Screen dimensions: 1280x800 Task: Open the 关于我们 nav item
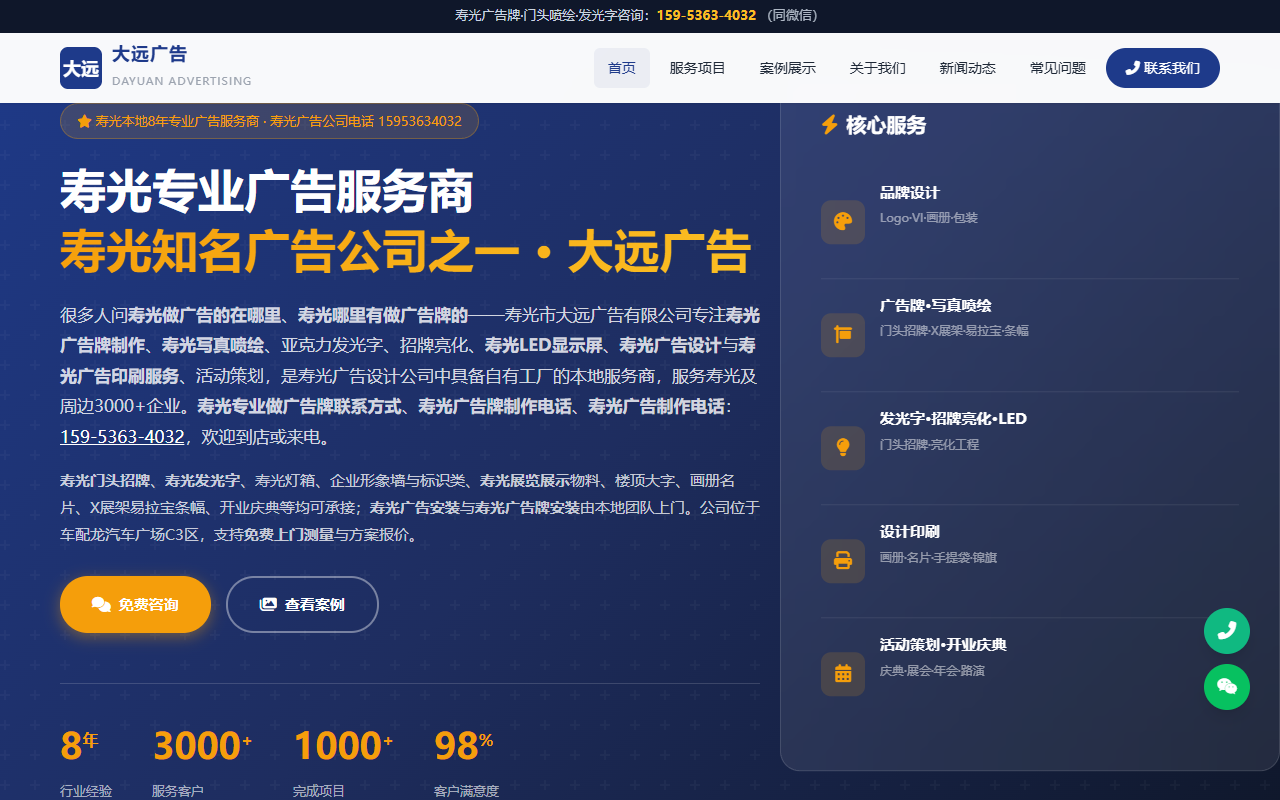click(878, 68)
